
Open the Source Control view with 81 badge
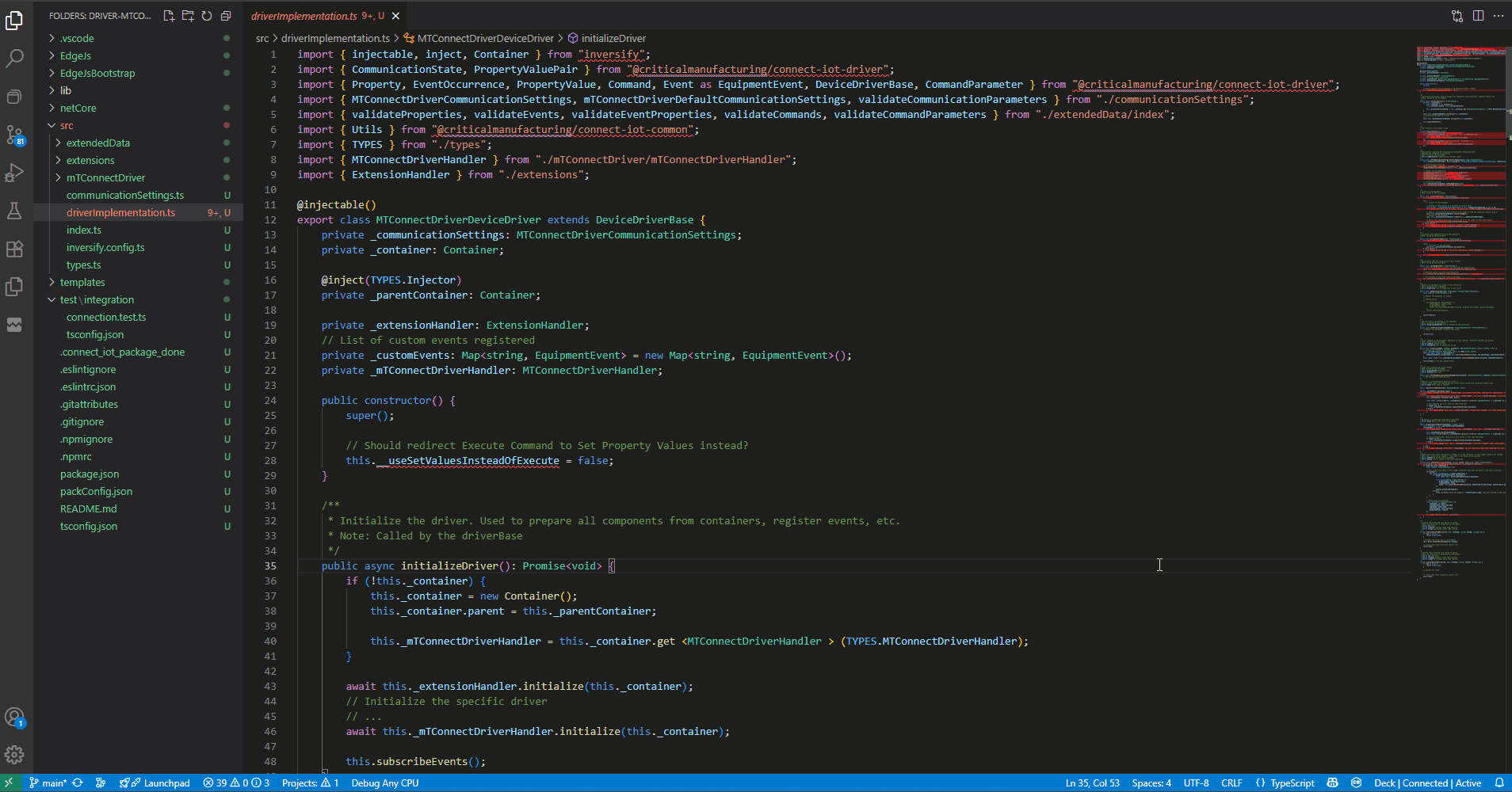tap(14, 135)
